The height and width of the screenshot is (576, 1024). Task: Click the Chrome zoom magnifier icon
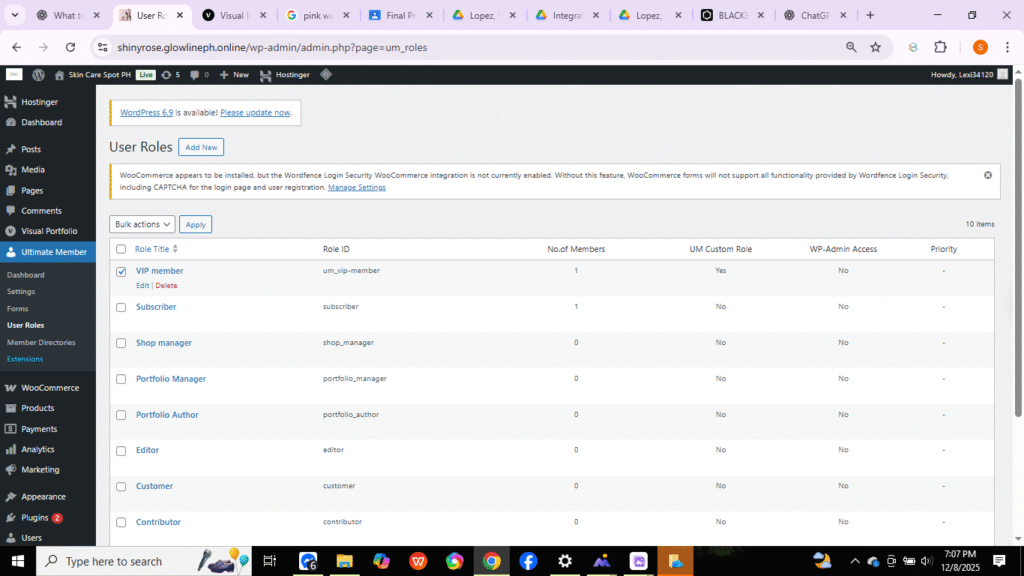click(x=851, y=47)
